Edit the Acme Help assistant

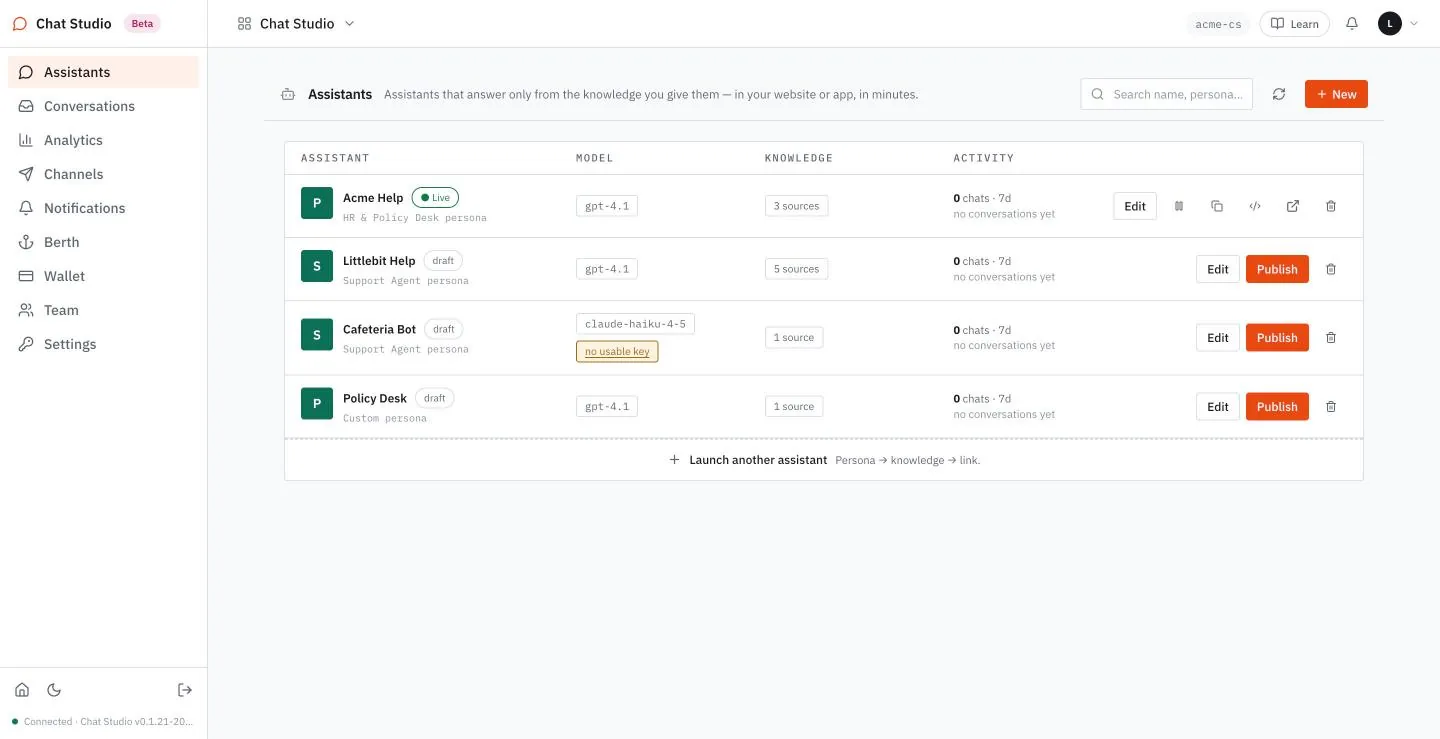pos(1135,206)
